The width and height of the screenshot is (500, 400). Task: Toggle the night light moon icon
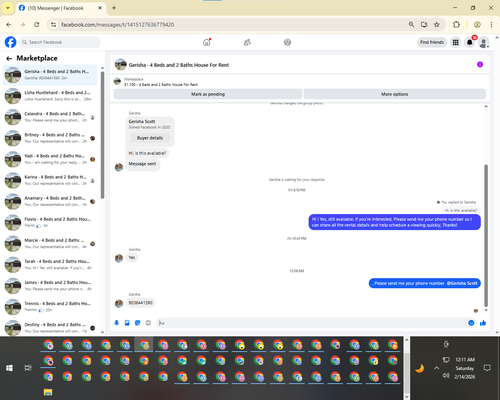pos(420,368)
